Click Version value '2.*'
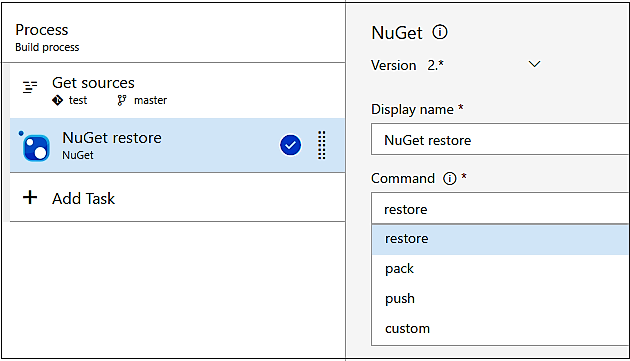 point(436,65)
